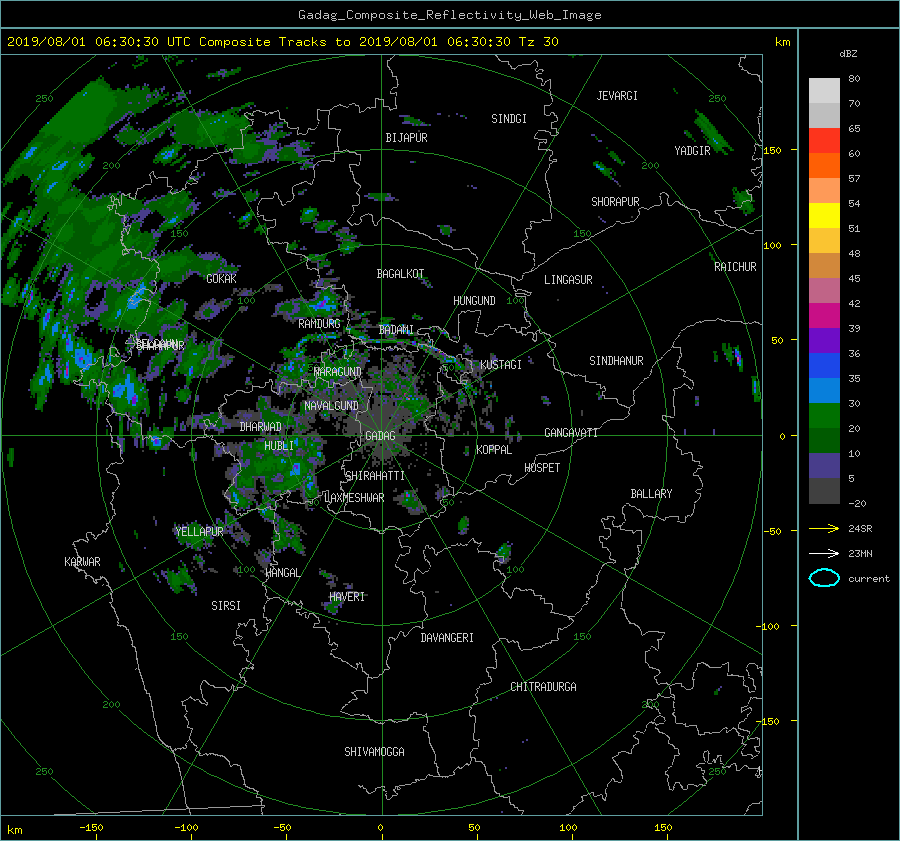Click the 42 value in dBZ scale

854,304
